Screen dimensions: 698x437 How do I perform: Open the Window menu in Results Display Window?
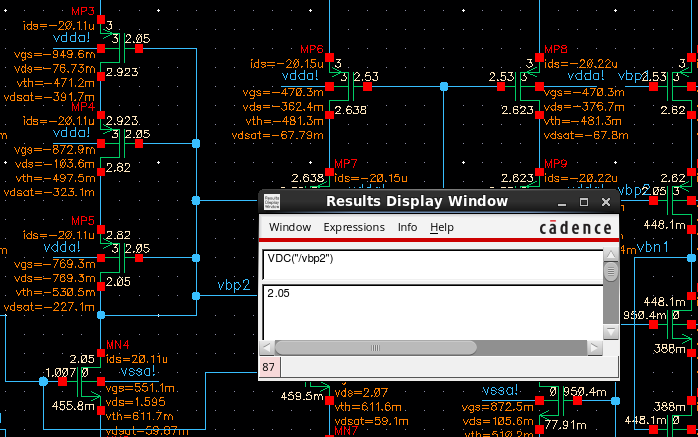[x=290, y=227]
